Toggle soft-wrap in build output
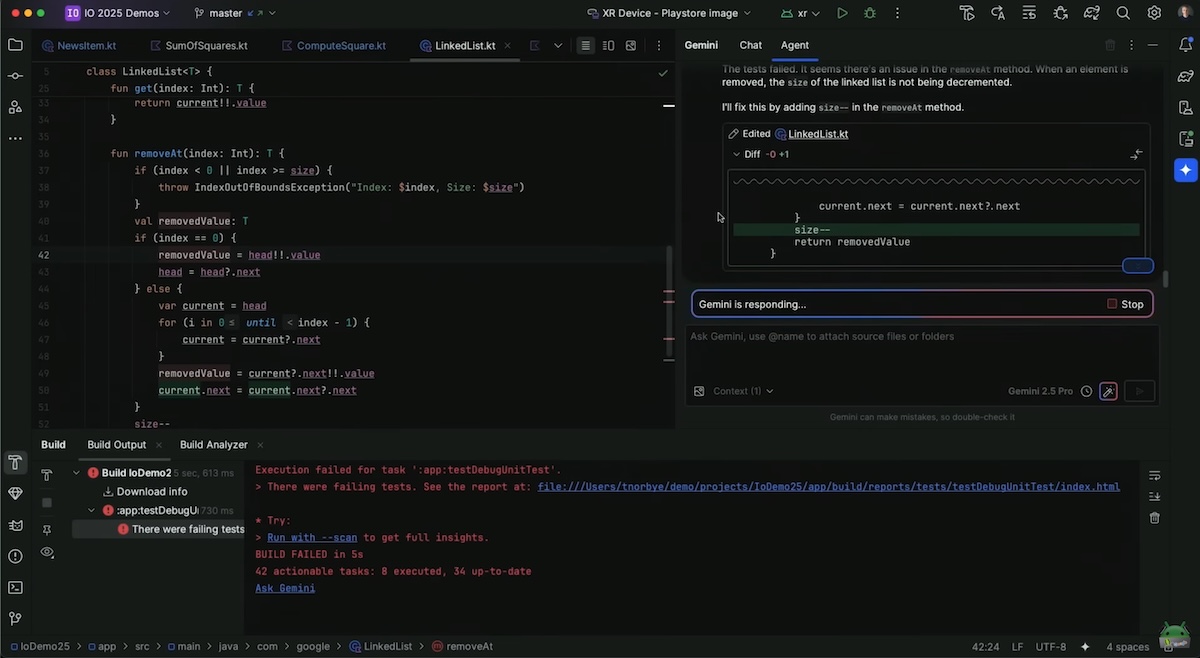The image size is (1200, 658). coord(1154,475)
